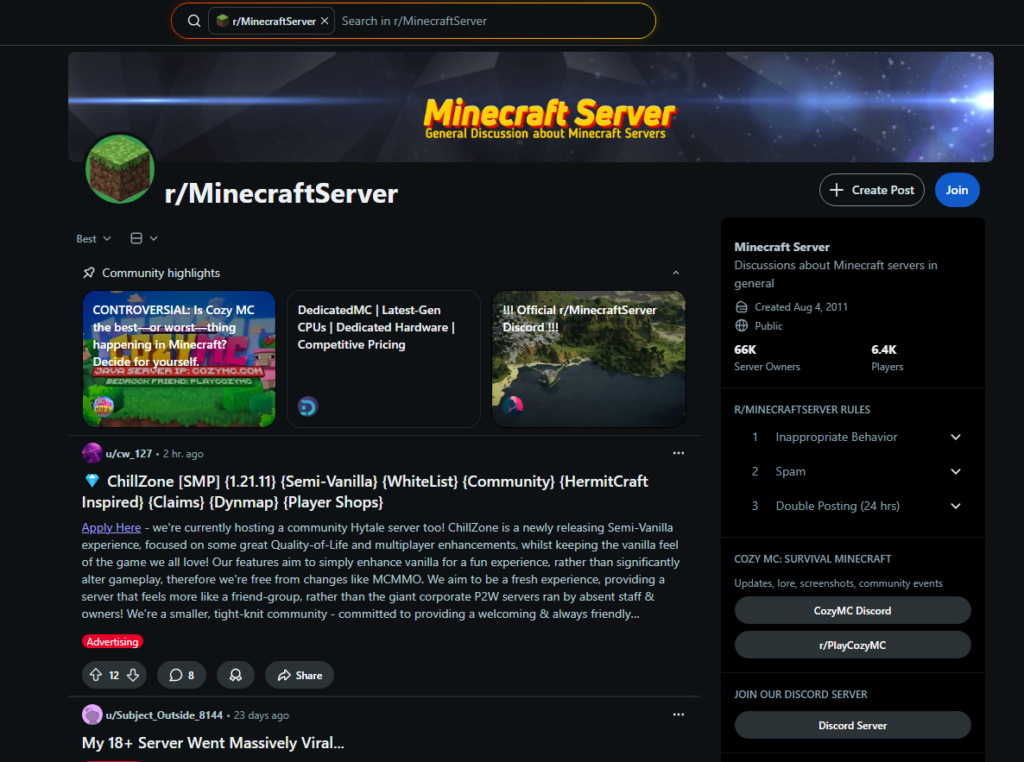
Task: Click the Advertising flair tag
Action: pyautogui.click(x=112, y=642)
